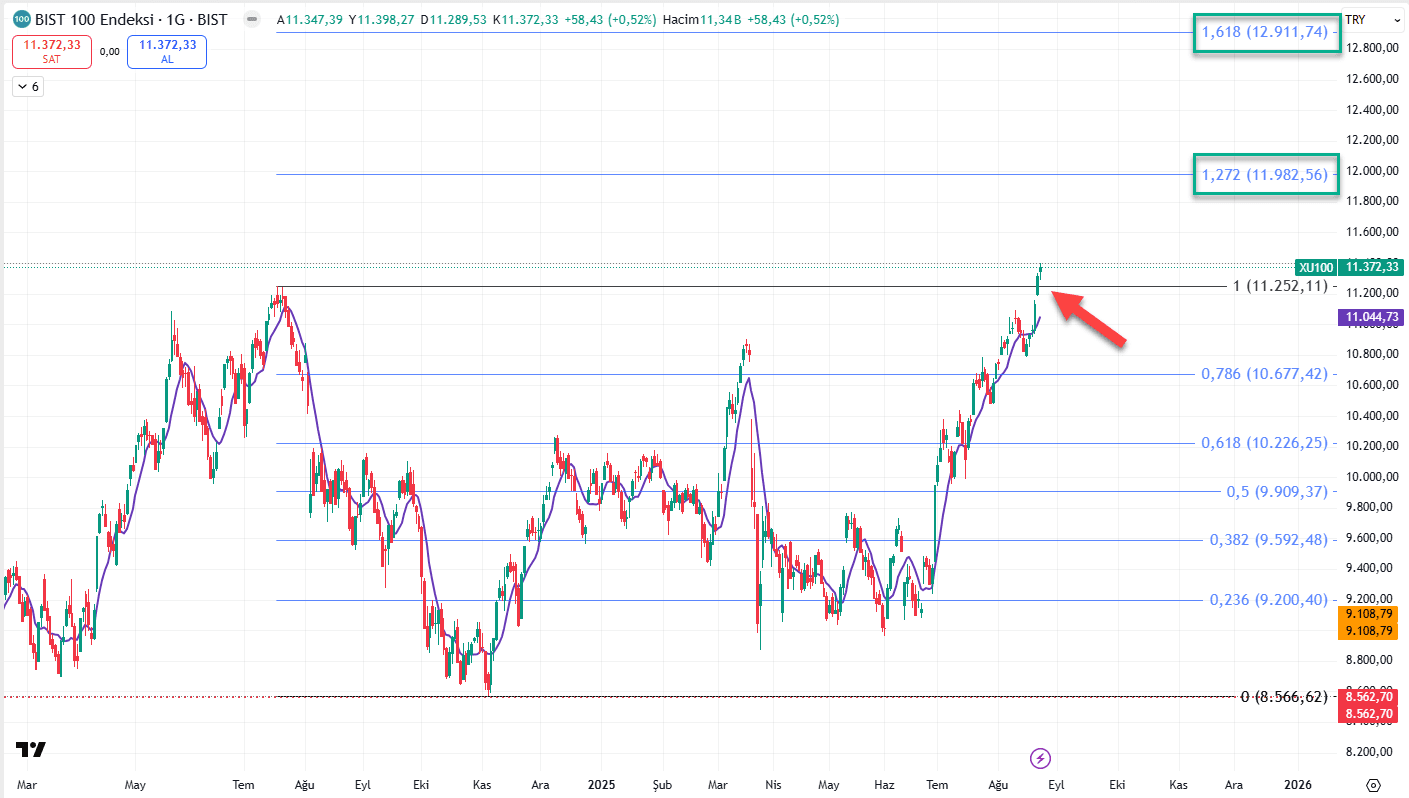Viewport: 1409px width, 798px height.
Task: Click the BIST 100 round logo icon
Action: [21, 20]
